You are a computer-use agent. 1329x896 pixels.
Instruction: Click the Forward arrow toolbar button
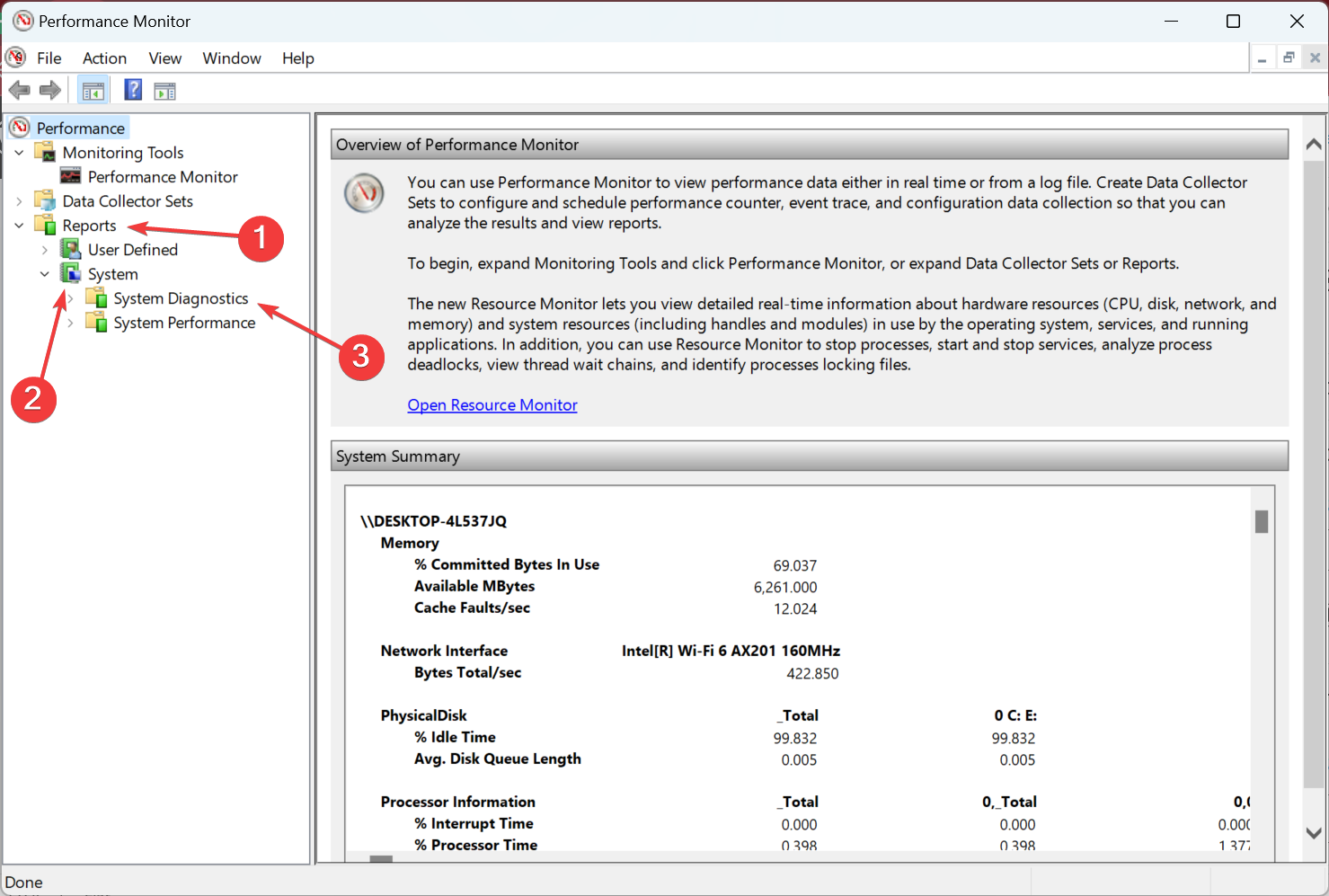tap(50, 90)
